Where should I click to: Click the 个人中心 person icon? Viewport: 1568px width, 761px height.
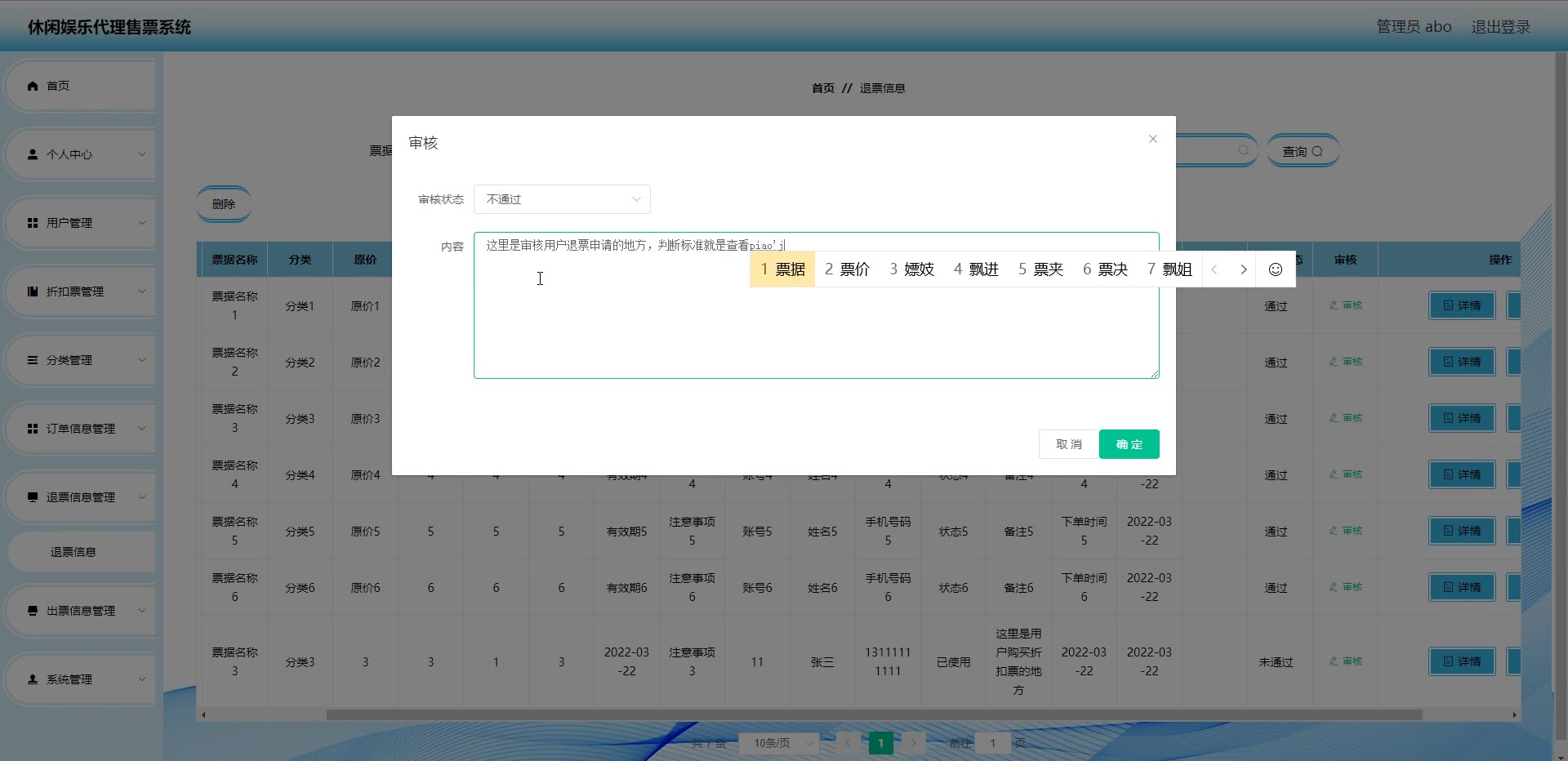33,154
